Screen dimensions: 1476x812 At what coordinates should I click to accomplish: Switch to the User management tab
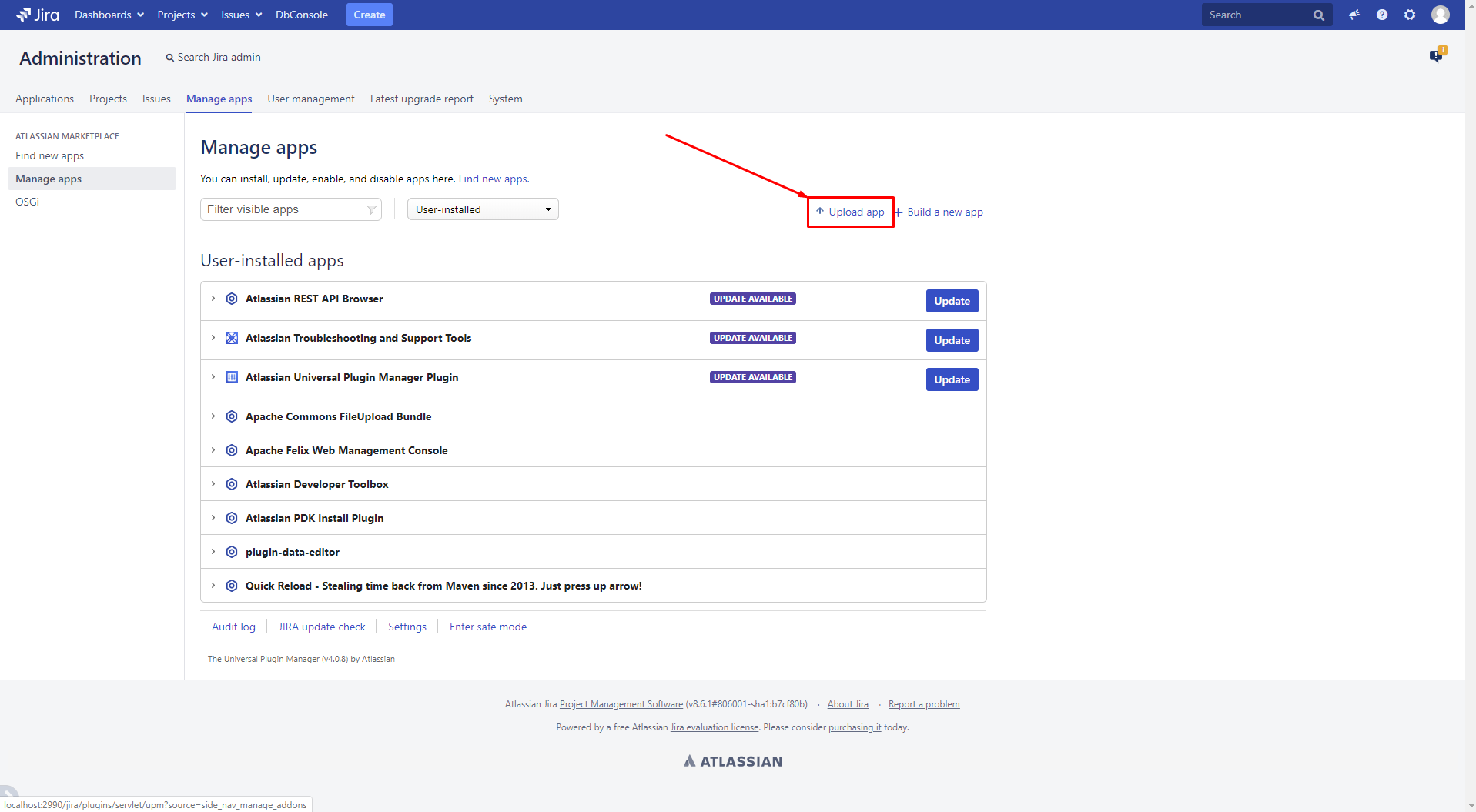311,99
